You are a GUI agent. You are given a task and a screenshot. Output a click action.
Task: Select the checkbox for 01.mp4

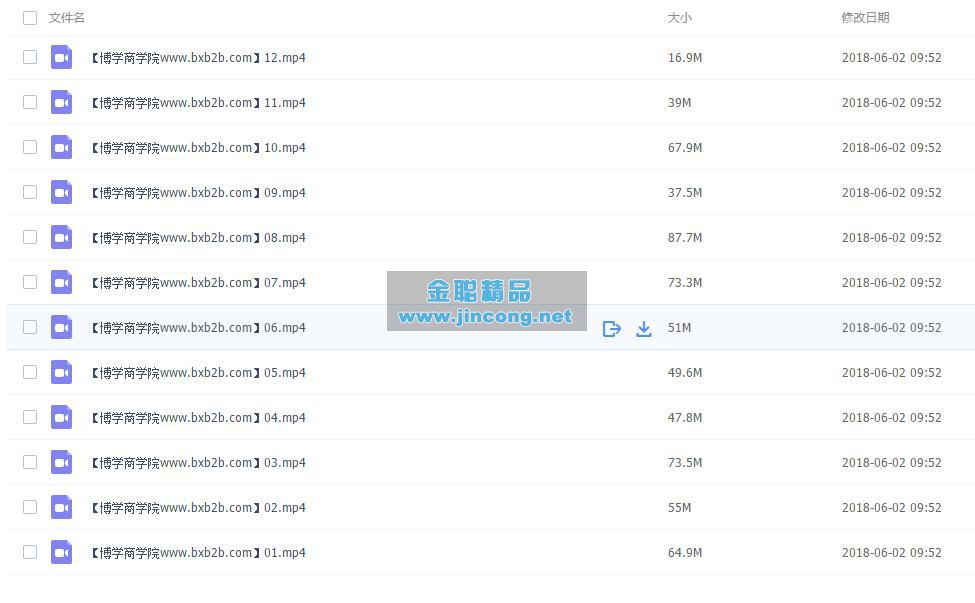pyautogui.click(x=30, y=552)
